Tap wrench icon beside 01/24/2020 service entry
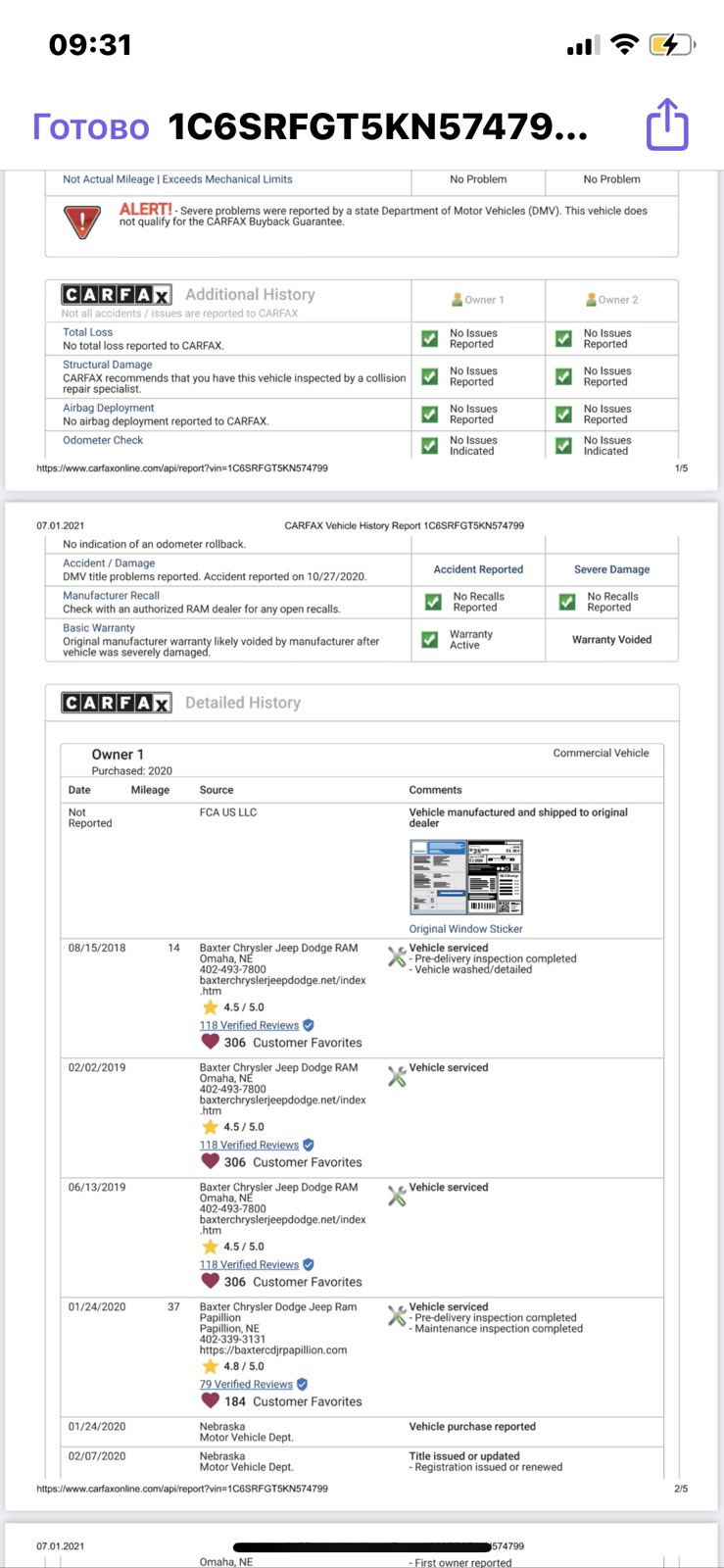Image resolution: width=724 pixels, height=1568 pixels. [397, 1315]
